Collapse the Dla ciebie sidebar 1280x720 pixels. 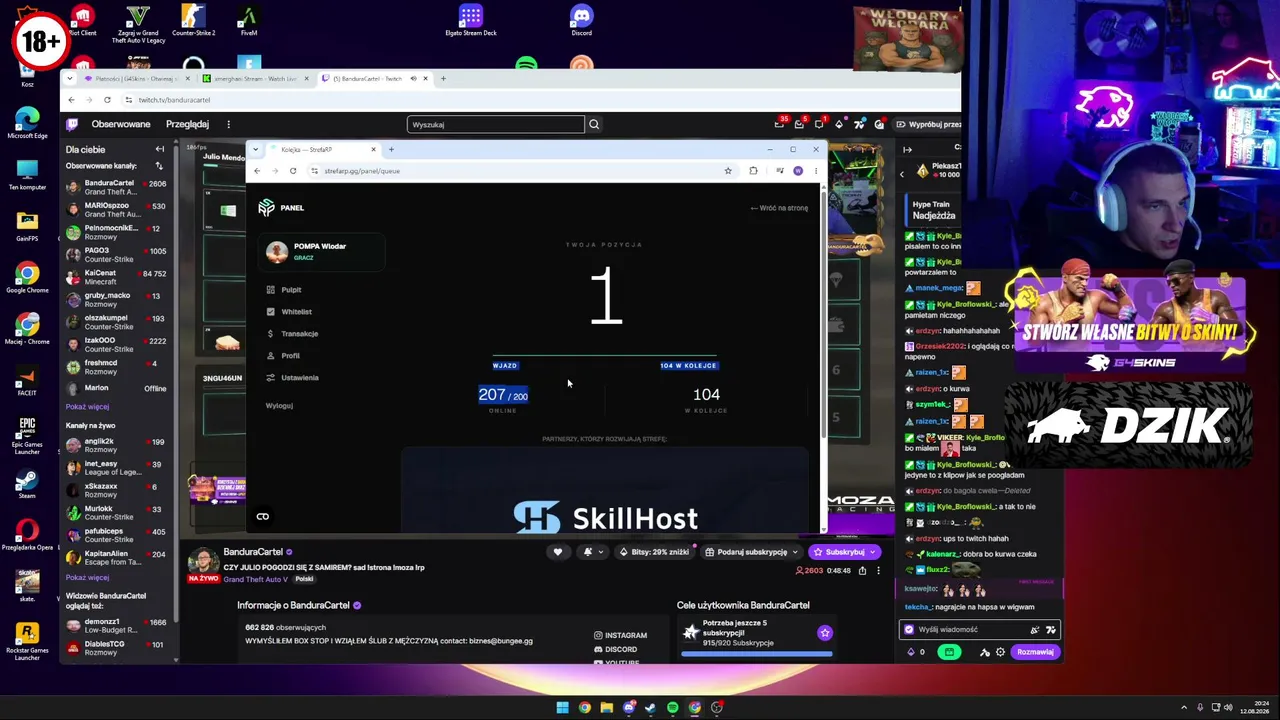click(x=159, y=149)
